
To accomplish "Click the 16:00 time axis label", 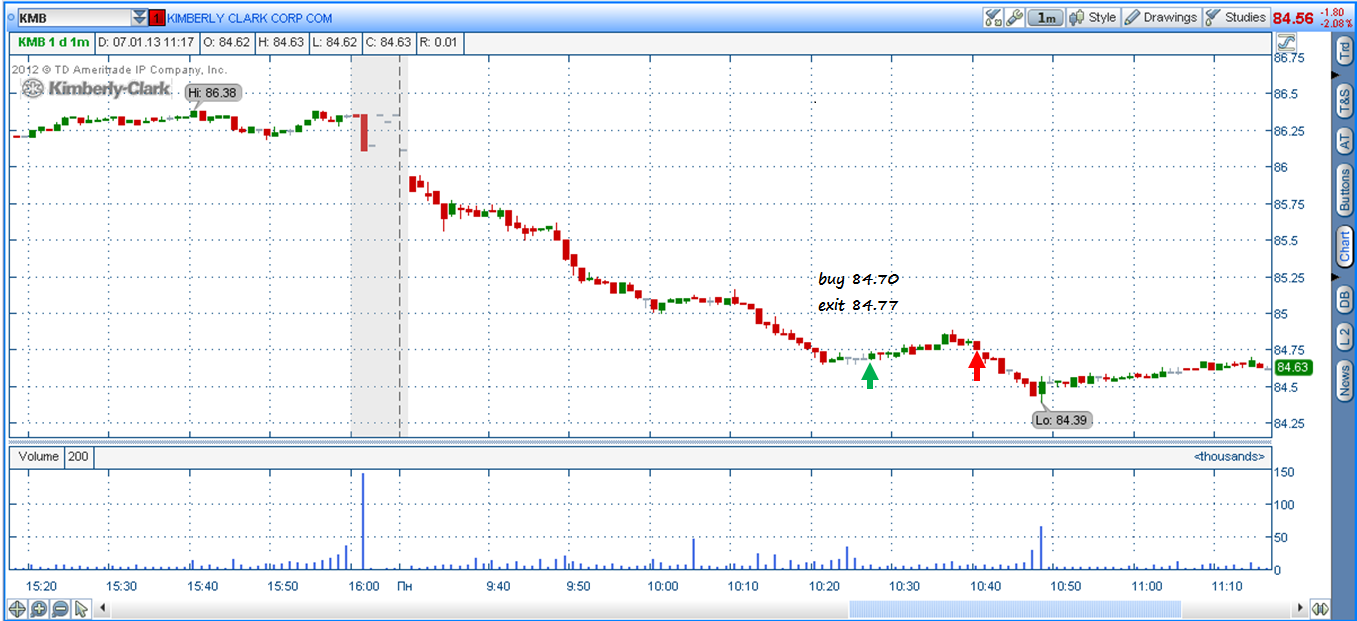I will click(364, 586).
